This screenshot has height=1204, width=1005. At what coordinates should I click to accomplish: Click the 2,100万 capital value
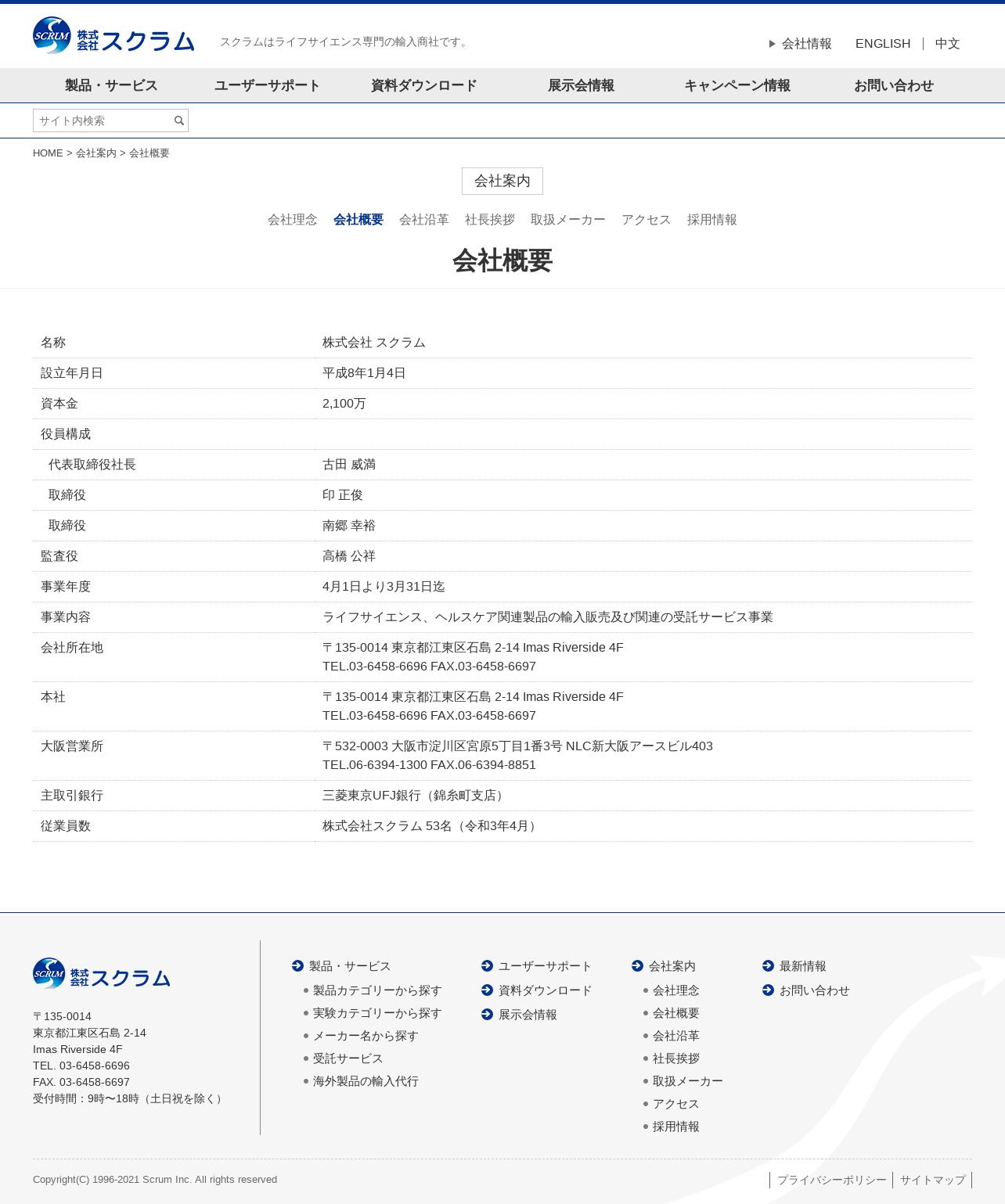[344, 404]
